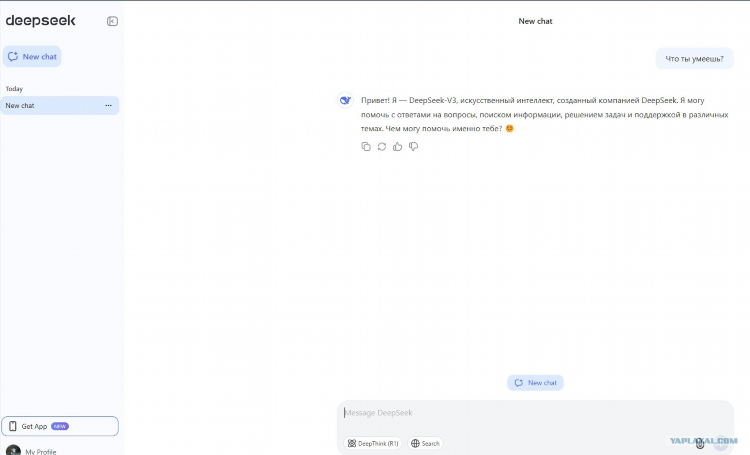The image size is (750, 455).
Task: Click the profile avatar picture
Action: point(13,450)
